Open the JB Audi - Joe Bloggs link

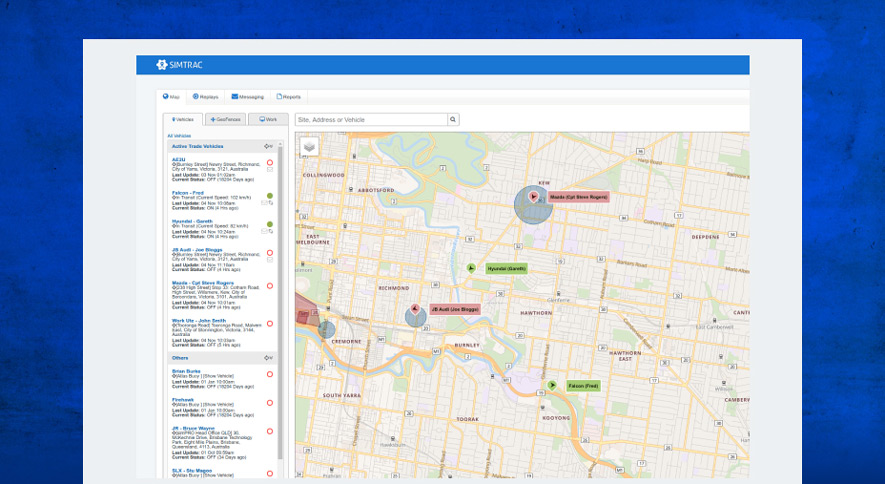click(x=197, y=249)
